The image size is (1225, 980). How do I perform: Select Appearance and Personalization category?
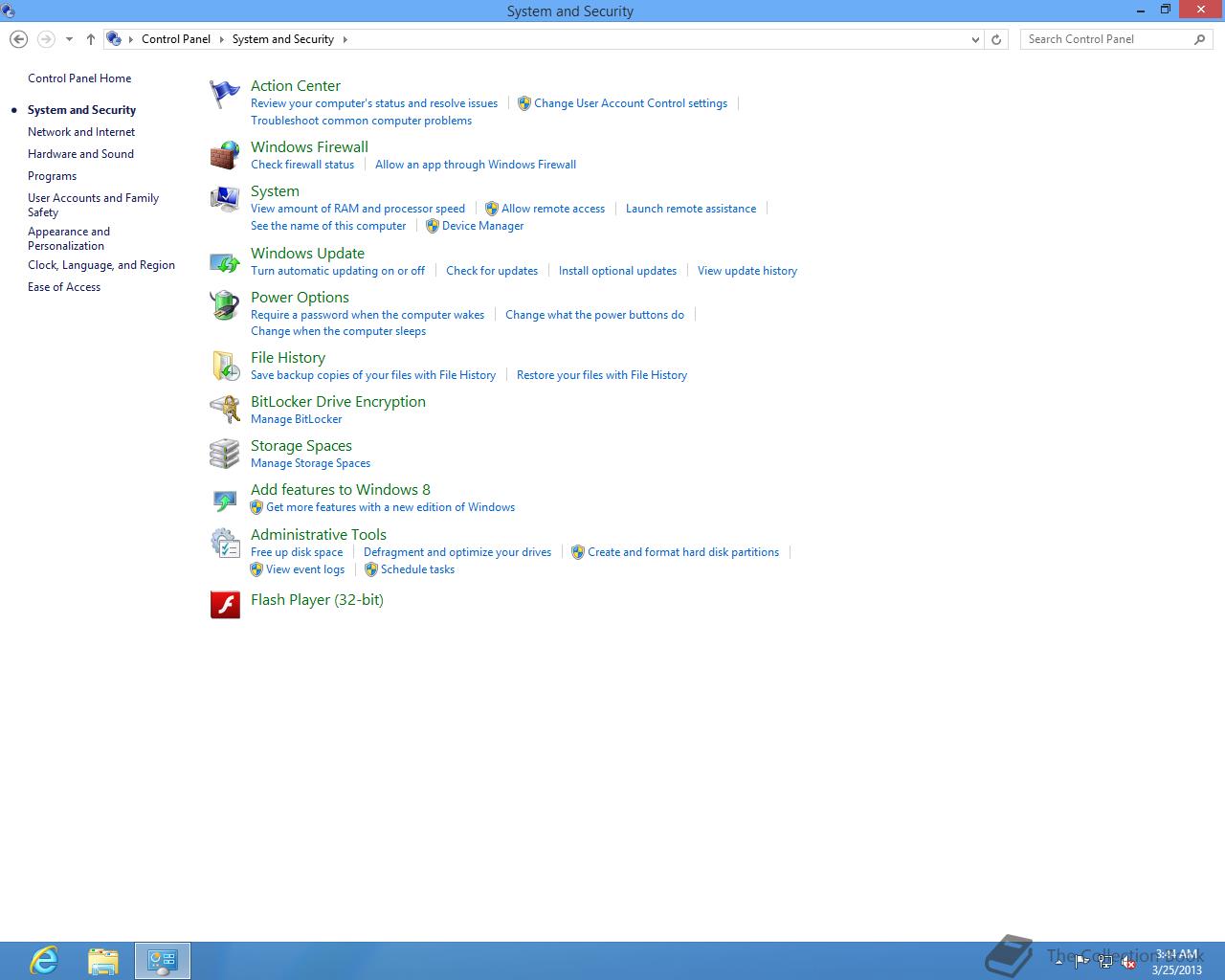click(x=69, y=238)
